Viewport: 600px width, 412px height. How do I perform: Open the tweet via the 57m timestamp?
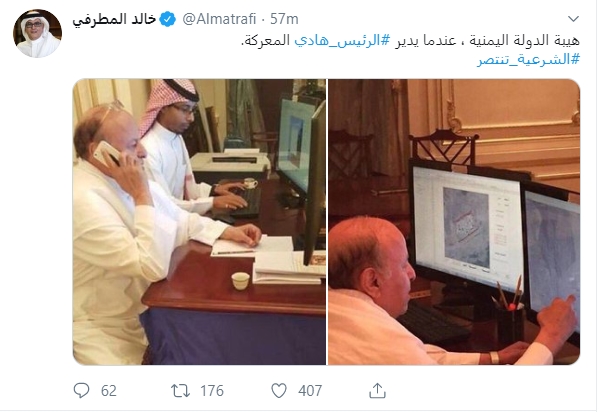(284, 19)
